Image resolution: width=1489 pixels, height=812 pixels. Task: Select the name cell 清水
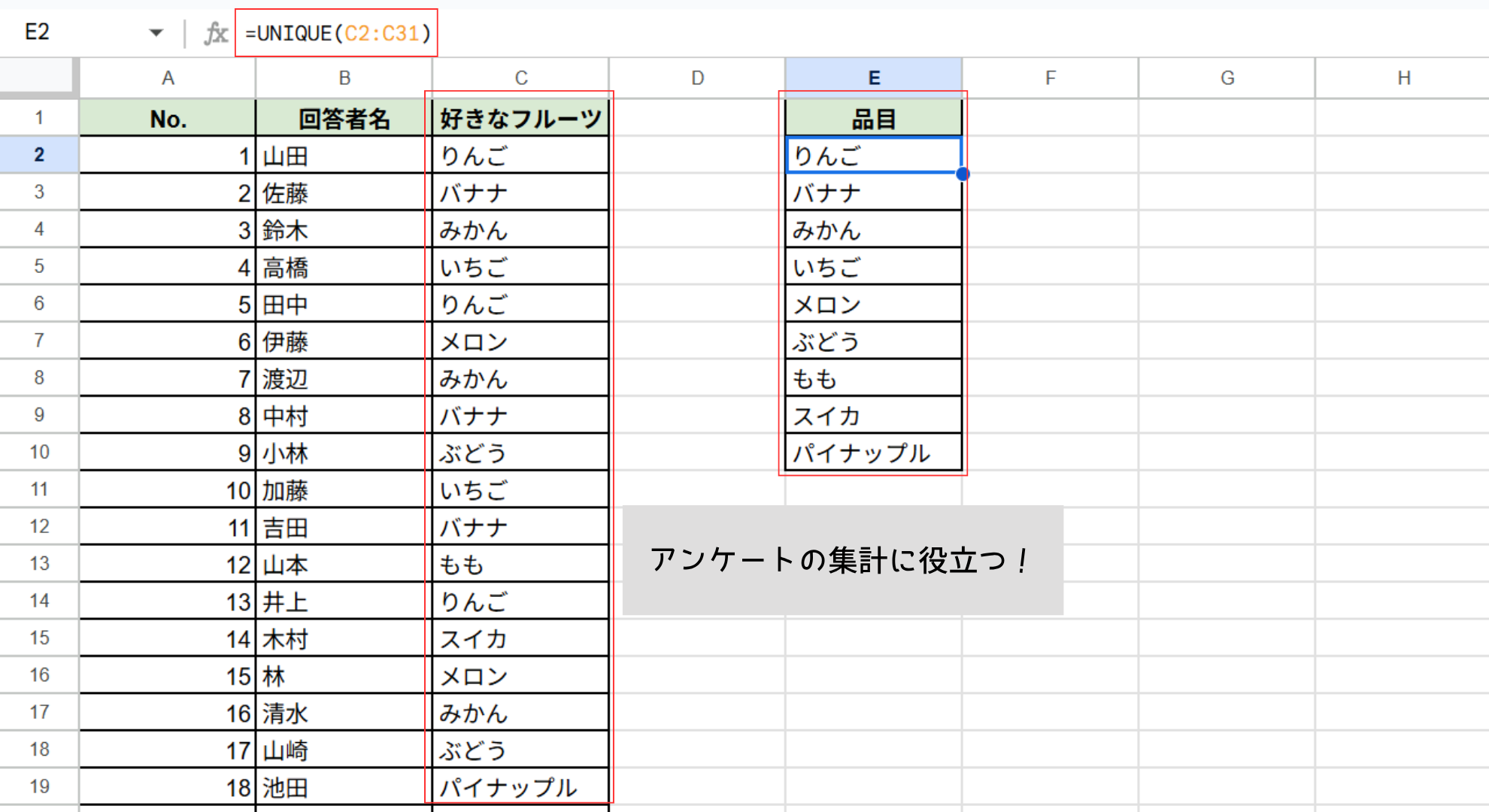pos(344,713)
